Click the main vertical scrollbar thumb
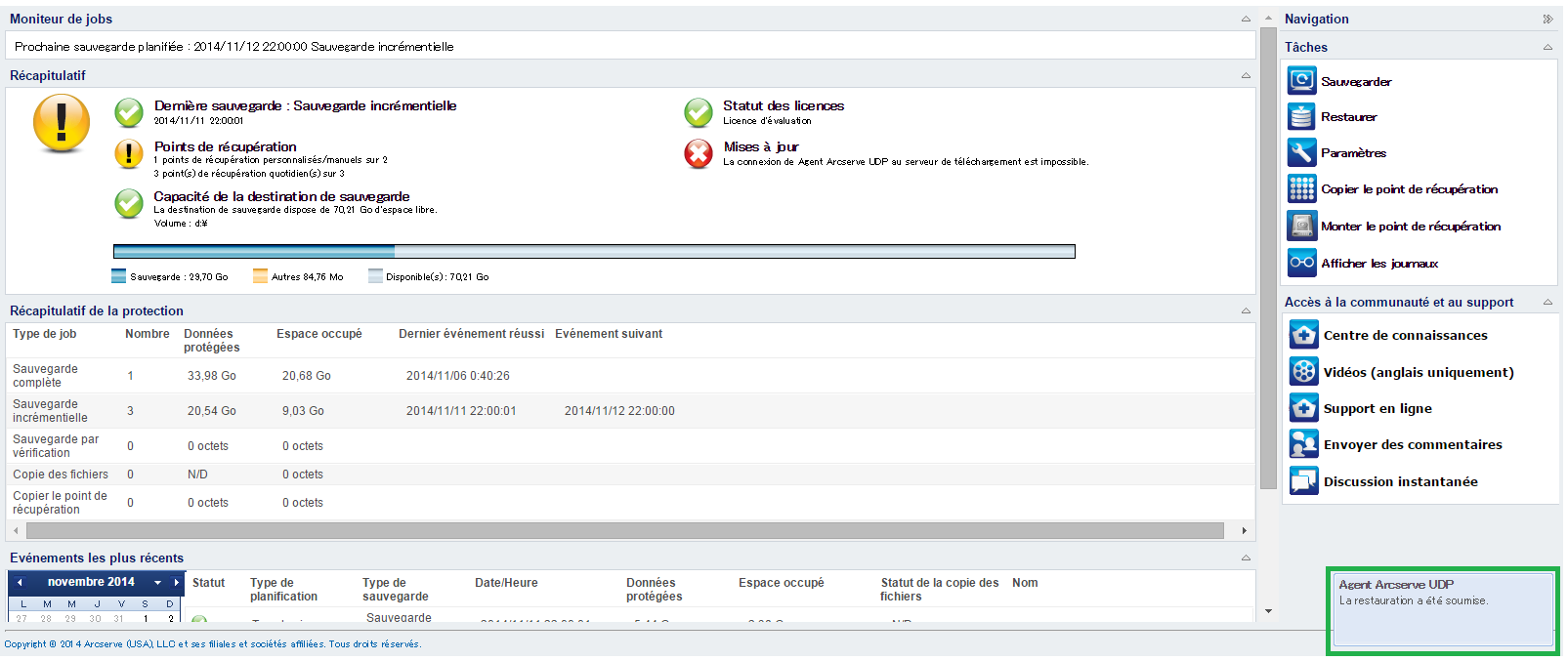 point(1268,258)
